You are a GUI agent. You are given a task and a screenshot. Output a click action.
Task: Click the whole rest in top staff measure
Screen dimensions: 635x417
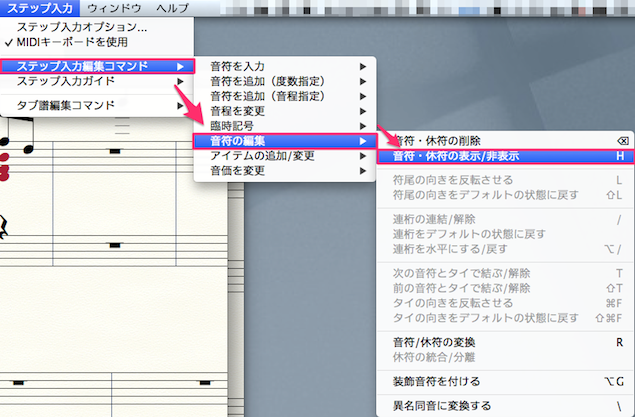(x=115, y=151)
